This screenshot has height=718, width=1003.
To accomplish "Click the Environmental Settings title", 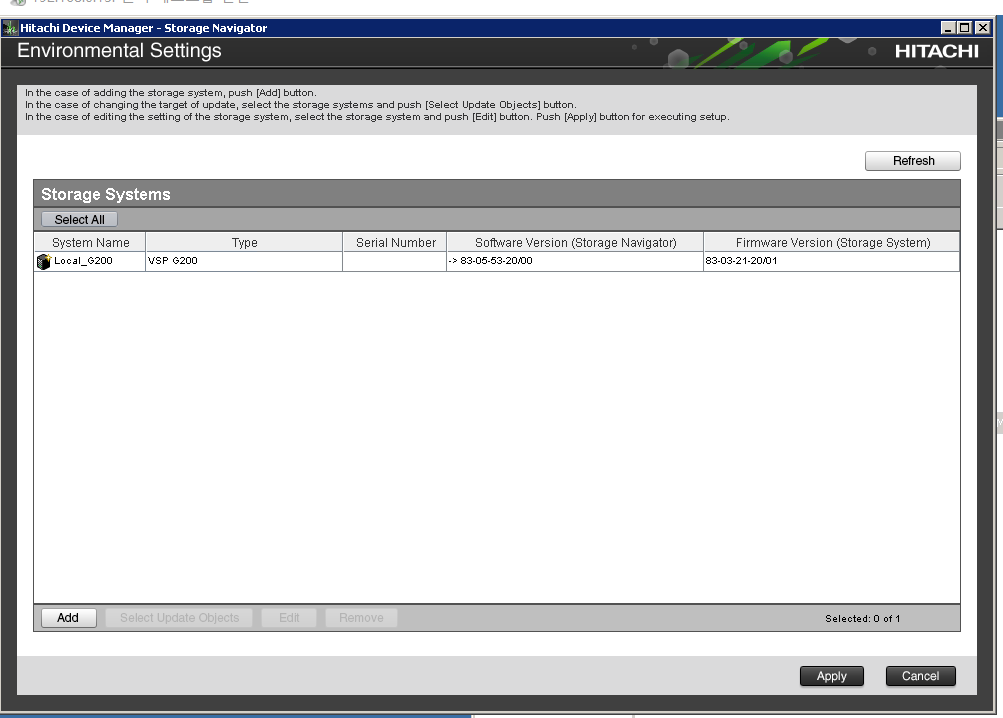I will coord(119,51).
